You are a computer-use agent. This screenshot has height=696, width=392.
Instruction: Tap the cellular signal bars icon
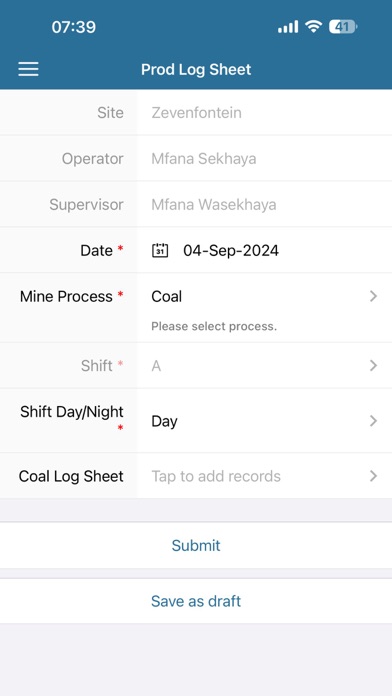point(288,27)
